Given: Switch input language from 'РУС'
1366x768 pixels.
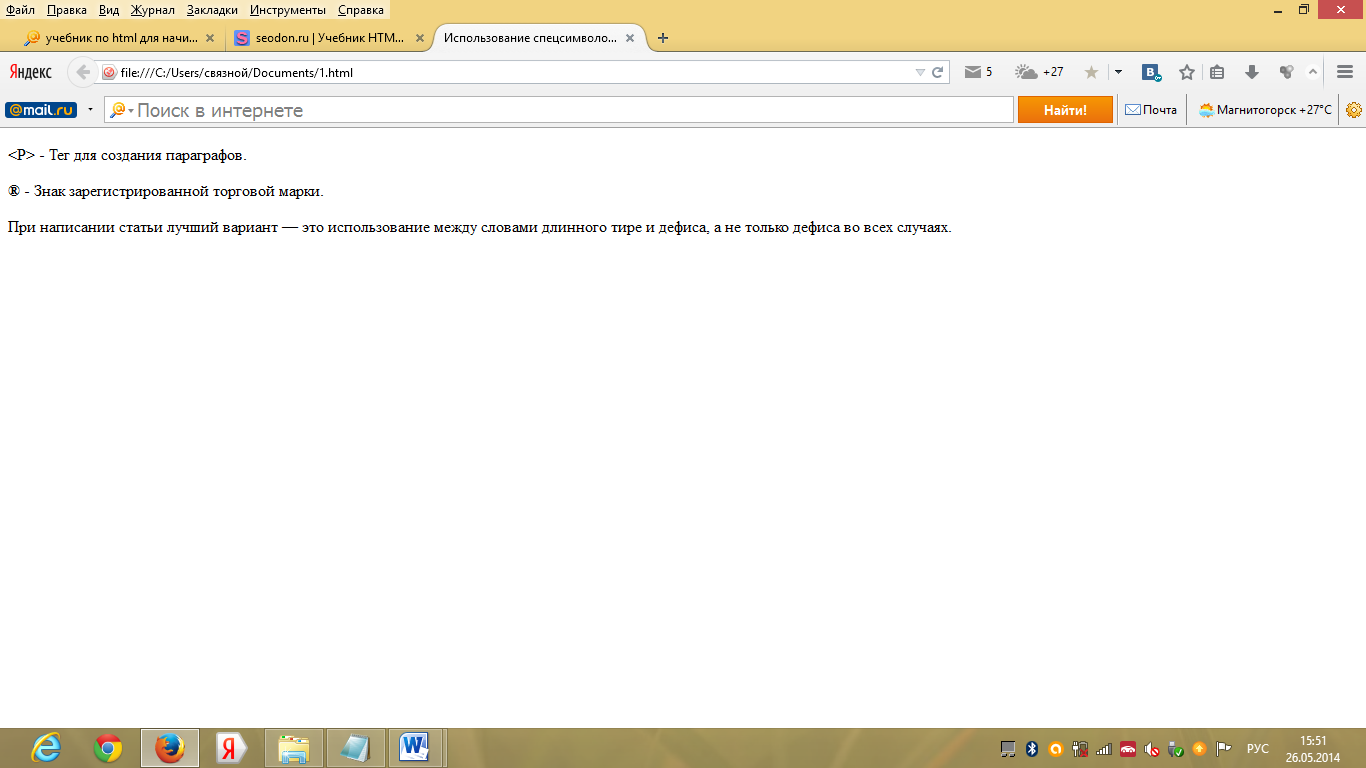Looking at the screenshot, I should pos(1257,749).
